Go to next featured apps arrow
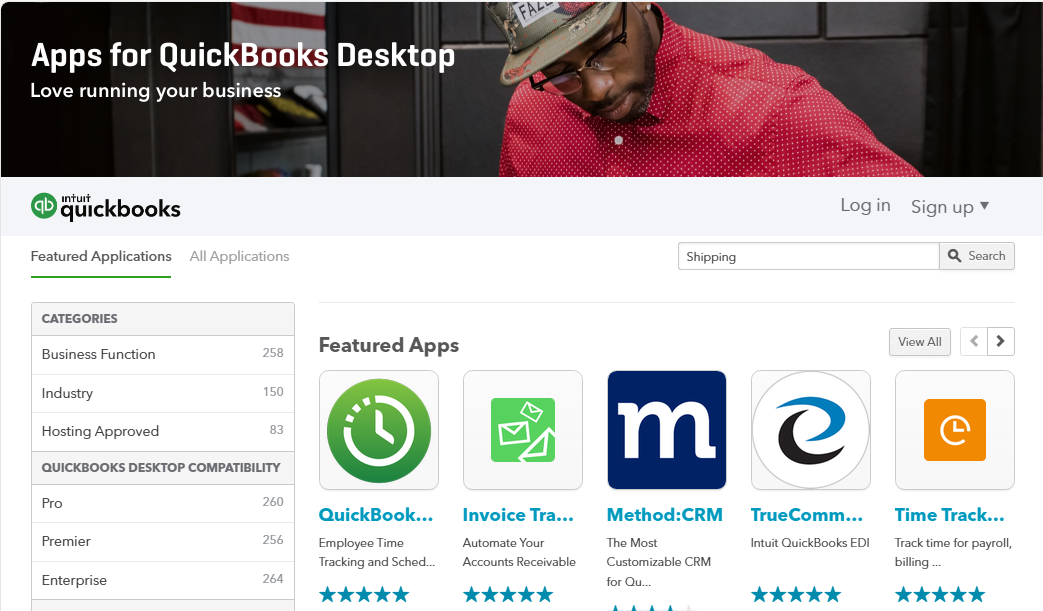The image size is (1043, 611). click(x=1000, y=342)
